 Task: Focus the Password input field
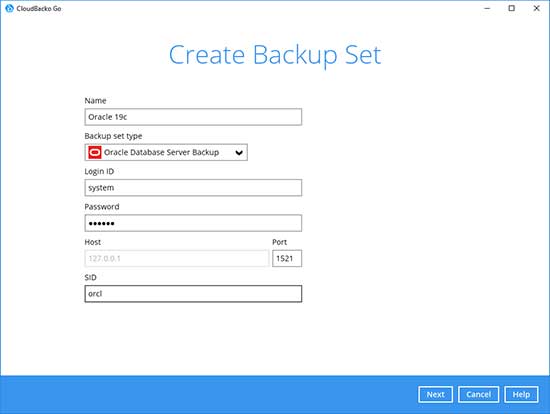(x=193, y=223)
